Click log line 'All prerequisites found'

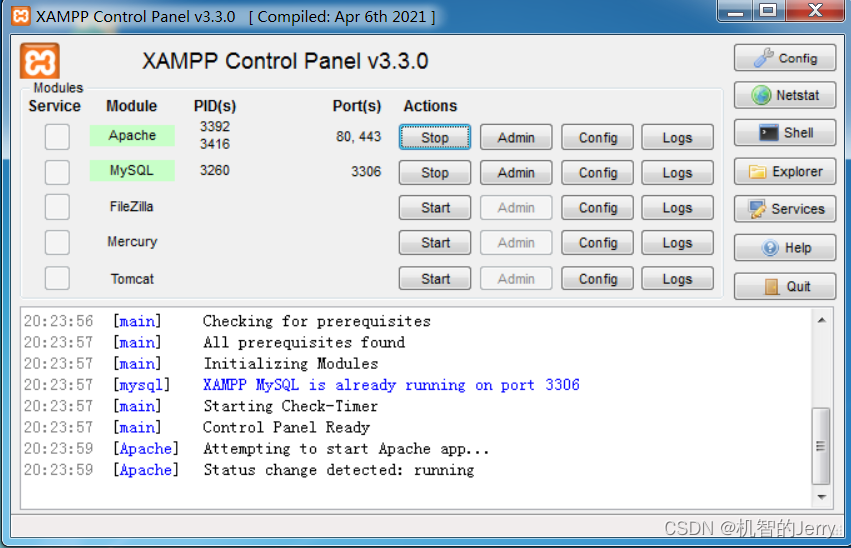pos(304,342)
